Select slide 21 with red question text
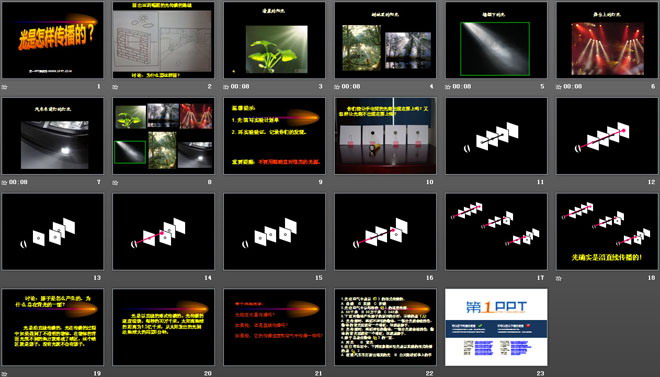This screenshot has width=660, height=377. 274,327
